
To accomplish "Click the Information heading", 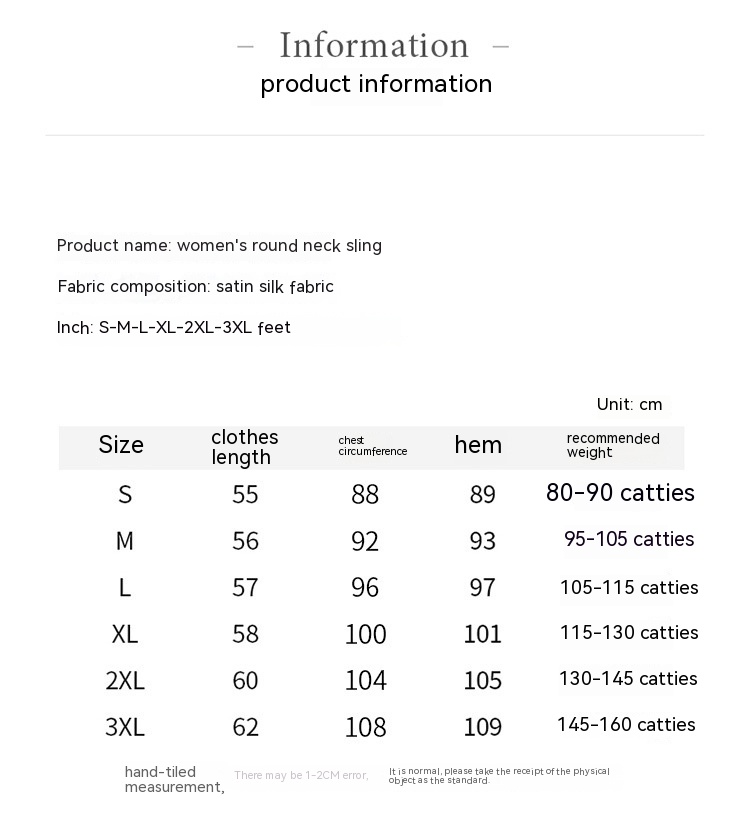I will (374, 46).
